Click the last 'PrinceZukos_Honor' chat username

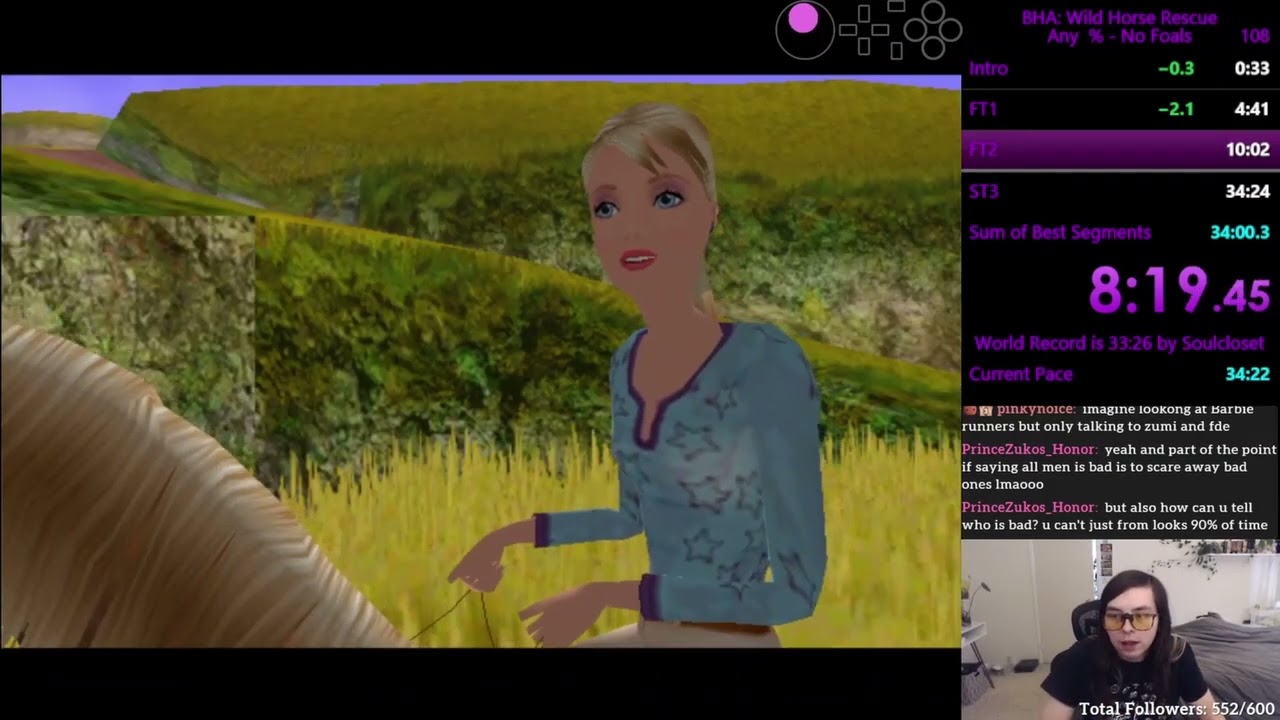[1030, 508]
